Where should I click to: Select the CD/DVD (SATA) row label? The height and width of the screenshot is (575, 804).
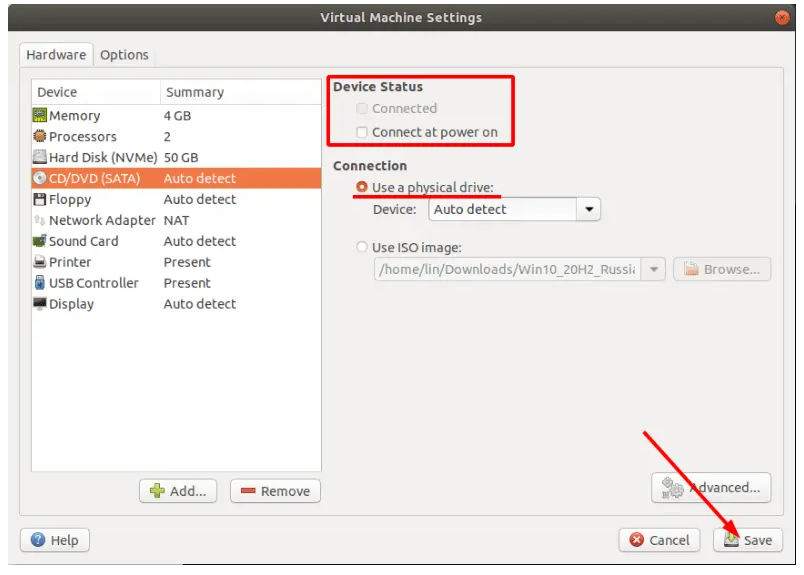coord(94,179)
